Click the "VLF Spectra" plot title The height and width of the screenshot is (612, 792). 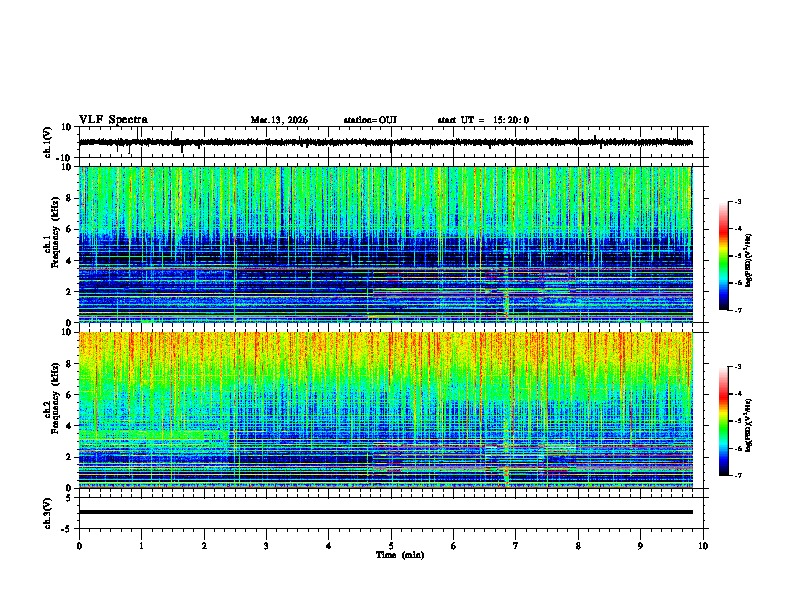pos(113,120)
